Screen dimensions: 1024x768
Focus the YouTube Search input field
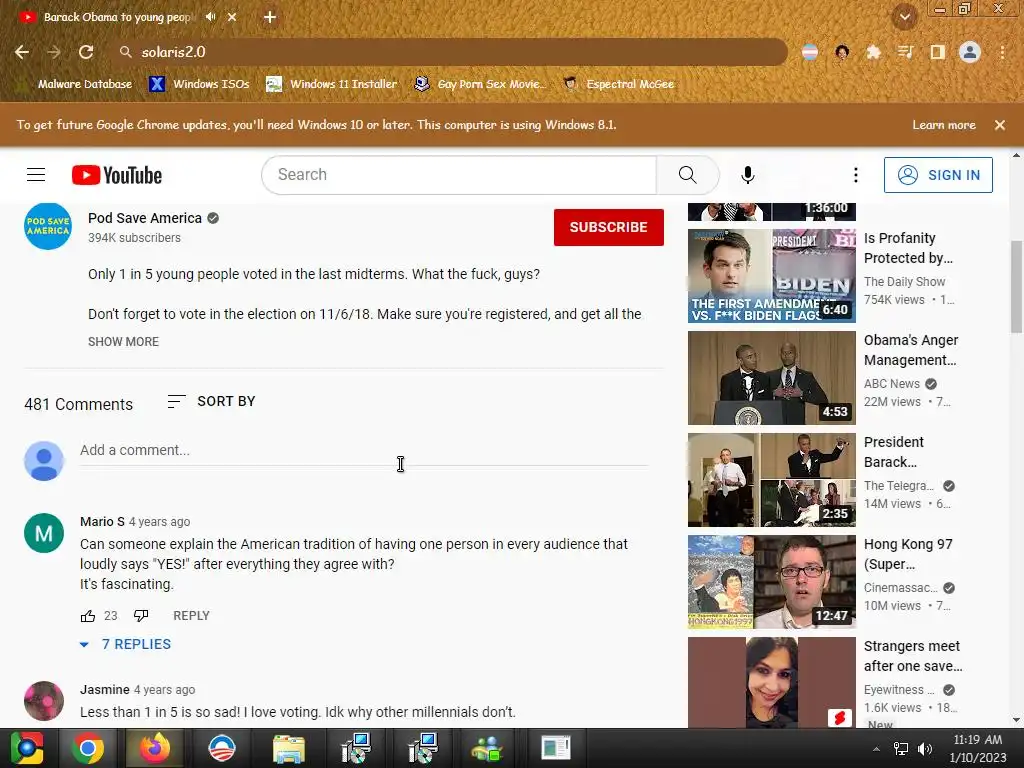459,174
